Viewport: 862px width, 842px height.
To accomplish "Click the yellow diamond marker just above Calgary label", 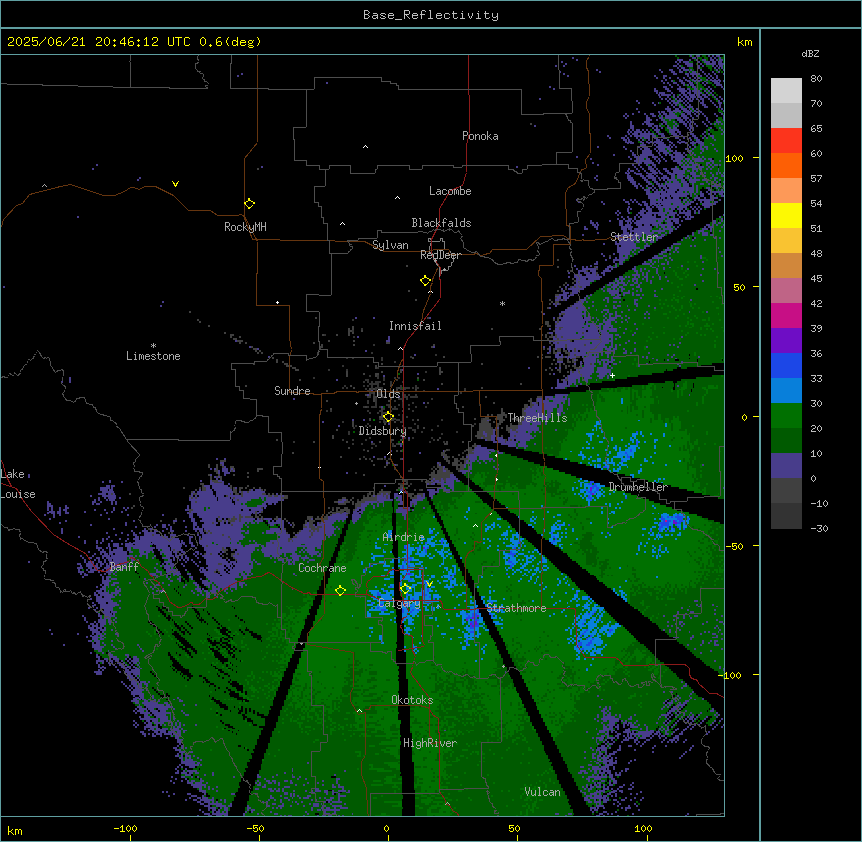I will (x=405, y=589).
